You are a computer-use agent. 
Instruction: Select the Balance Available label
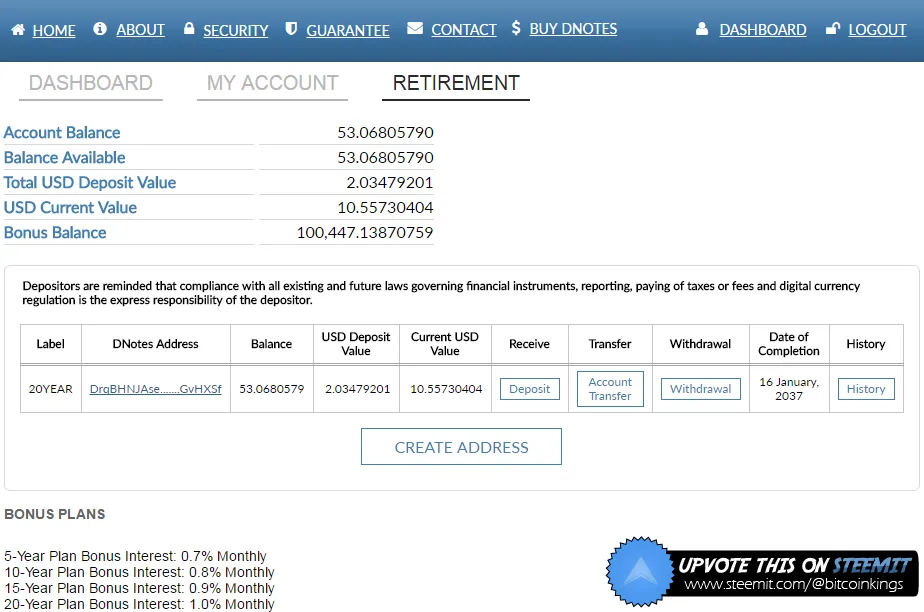[x=65, y=157]
